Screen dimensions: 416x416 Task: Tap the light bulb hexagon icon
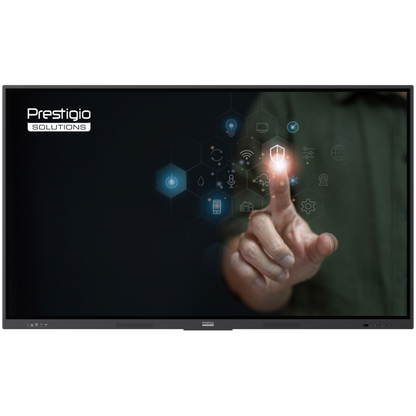[231, 128]
